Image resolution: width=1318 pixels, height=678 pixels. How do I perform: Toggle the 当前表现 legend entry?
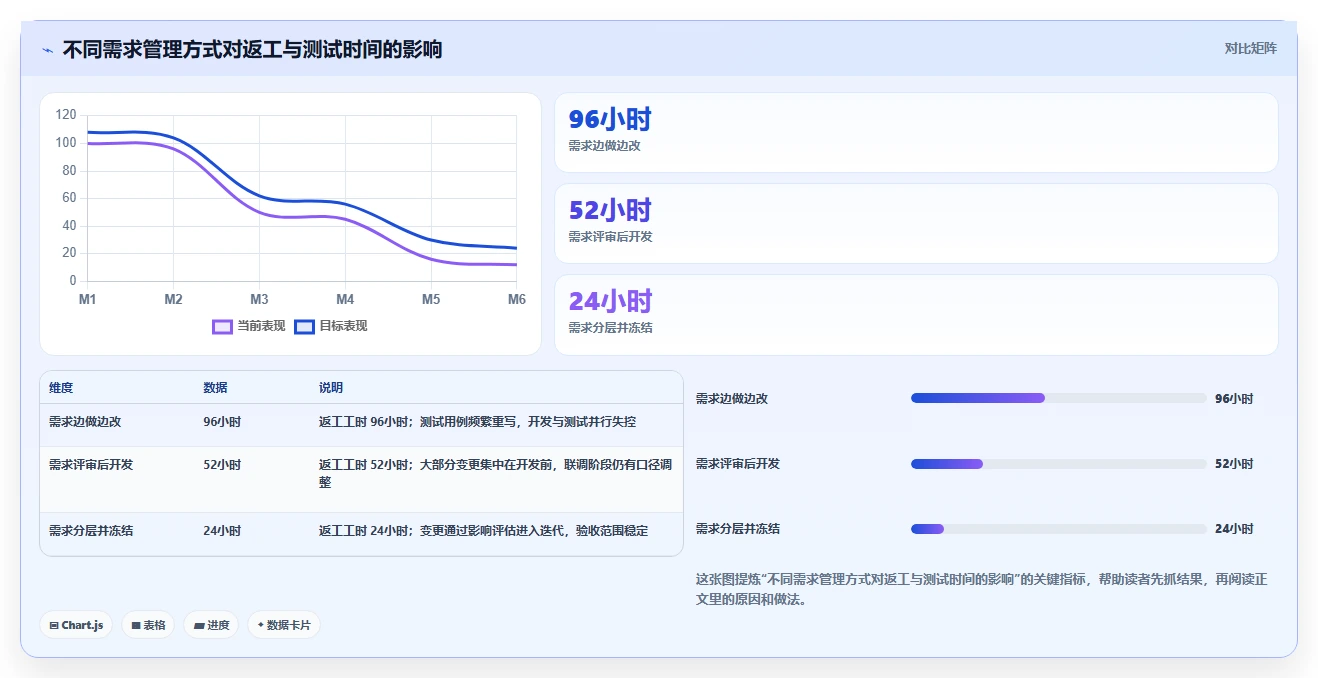pyautogui.click(x=249, y=326)
